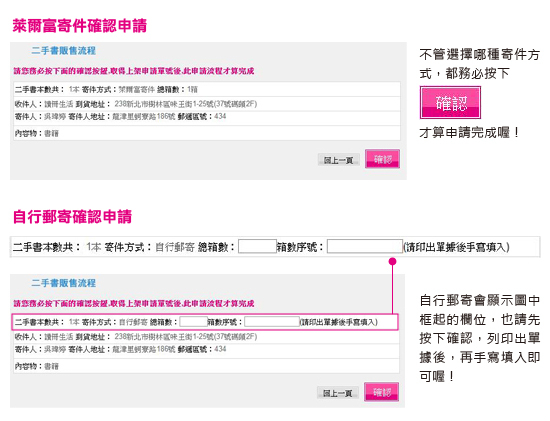Click 不管選擇哪種寄件方式 instruction text
550x421 pixels.
click(479, 64)
